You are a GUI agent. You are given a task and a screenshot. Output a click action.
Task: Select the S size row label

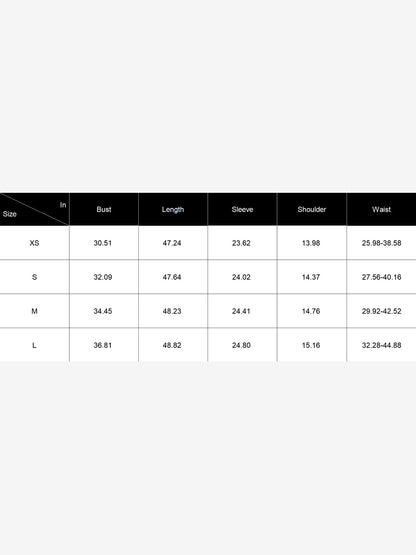(x=34, y=277)
